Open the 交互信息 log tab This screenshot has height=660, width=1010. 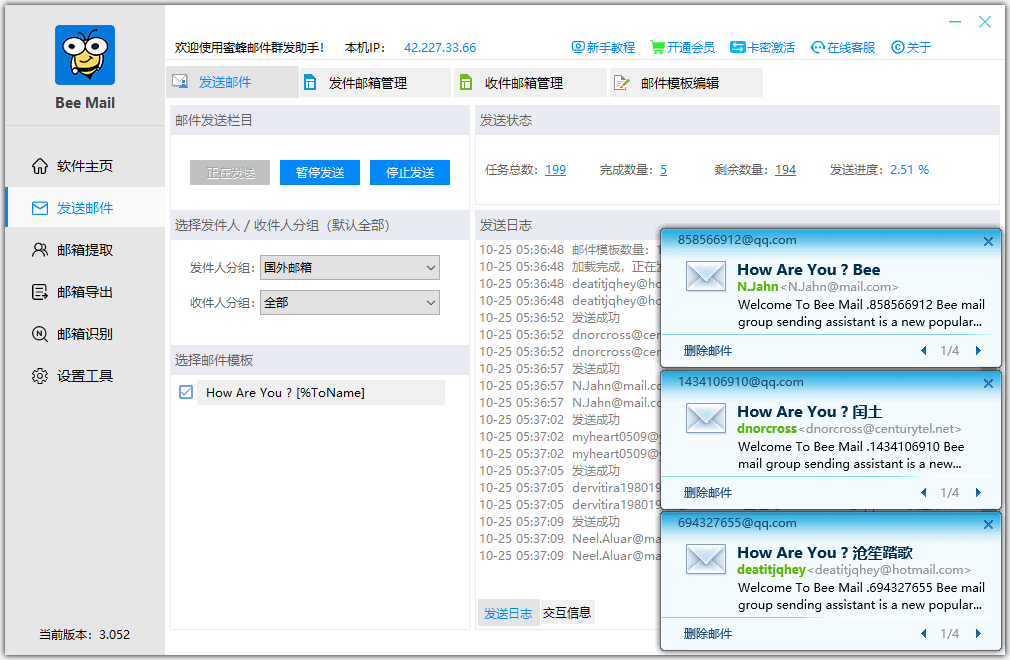point(569,611)
